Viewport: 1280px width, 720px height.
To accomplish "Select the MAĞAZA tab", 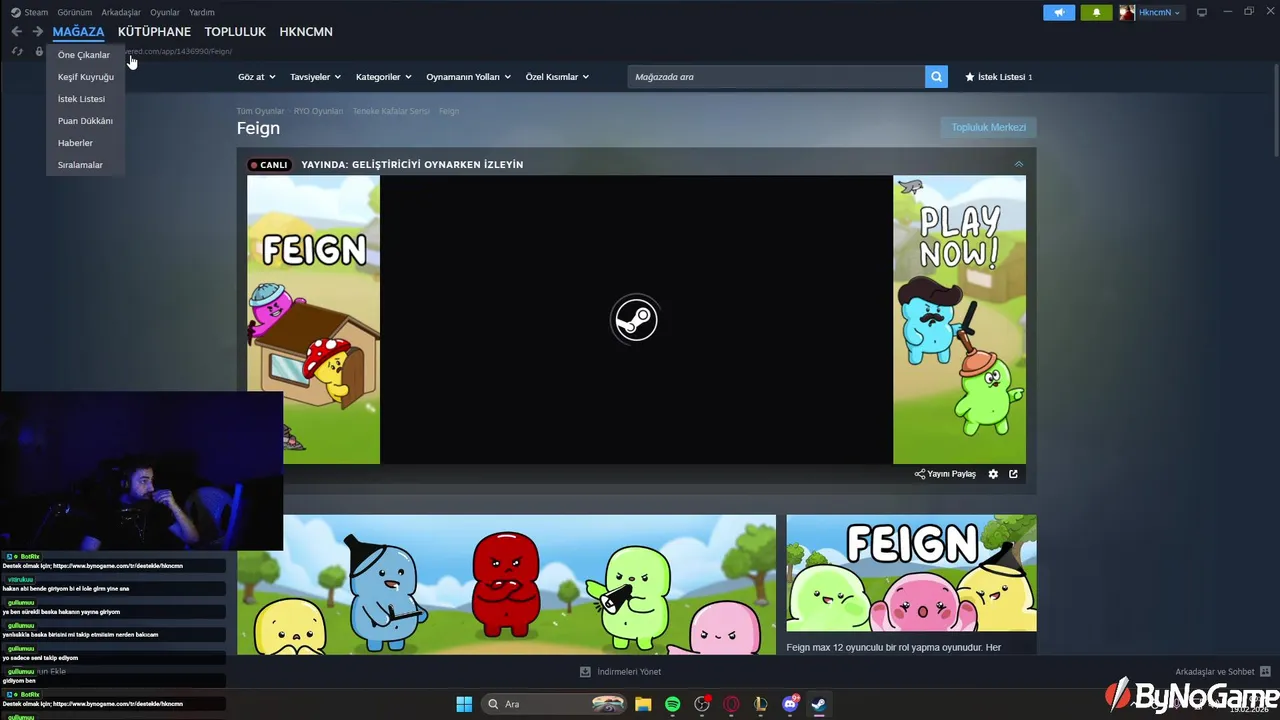I will point(78,32).
